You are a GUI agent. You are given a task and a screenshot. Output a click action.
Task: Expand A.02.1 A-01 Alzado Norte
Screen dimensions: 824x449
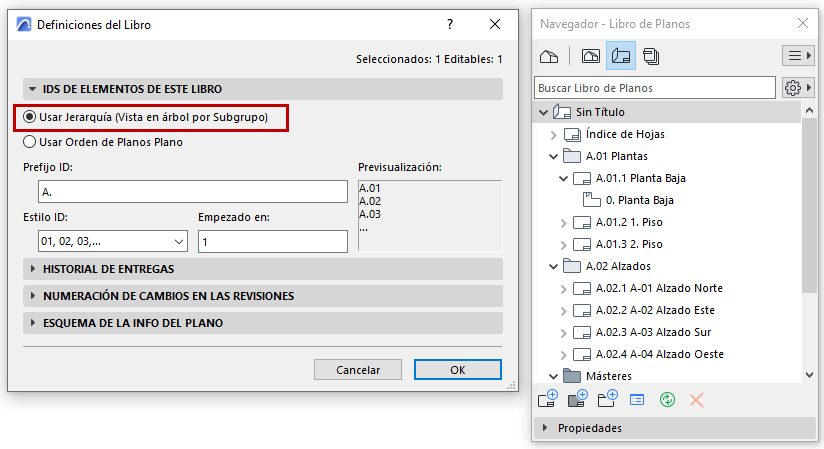(563, 289)
